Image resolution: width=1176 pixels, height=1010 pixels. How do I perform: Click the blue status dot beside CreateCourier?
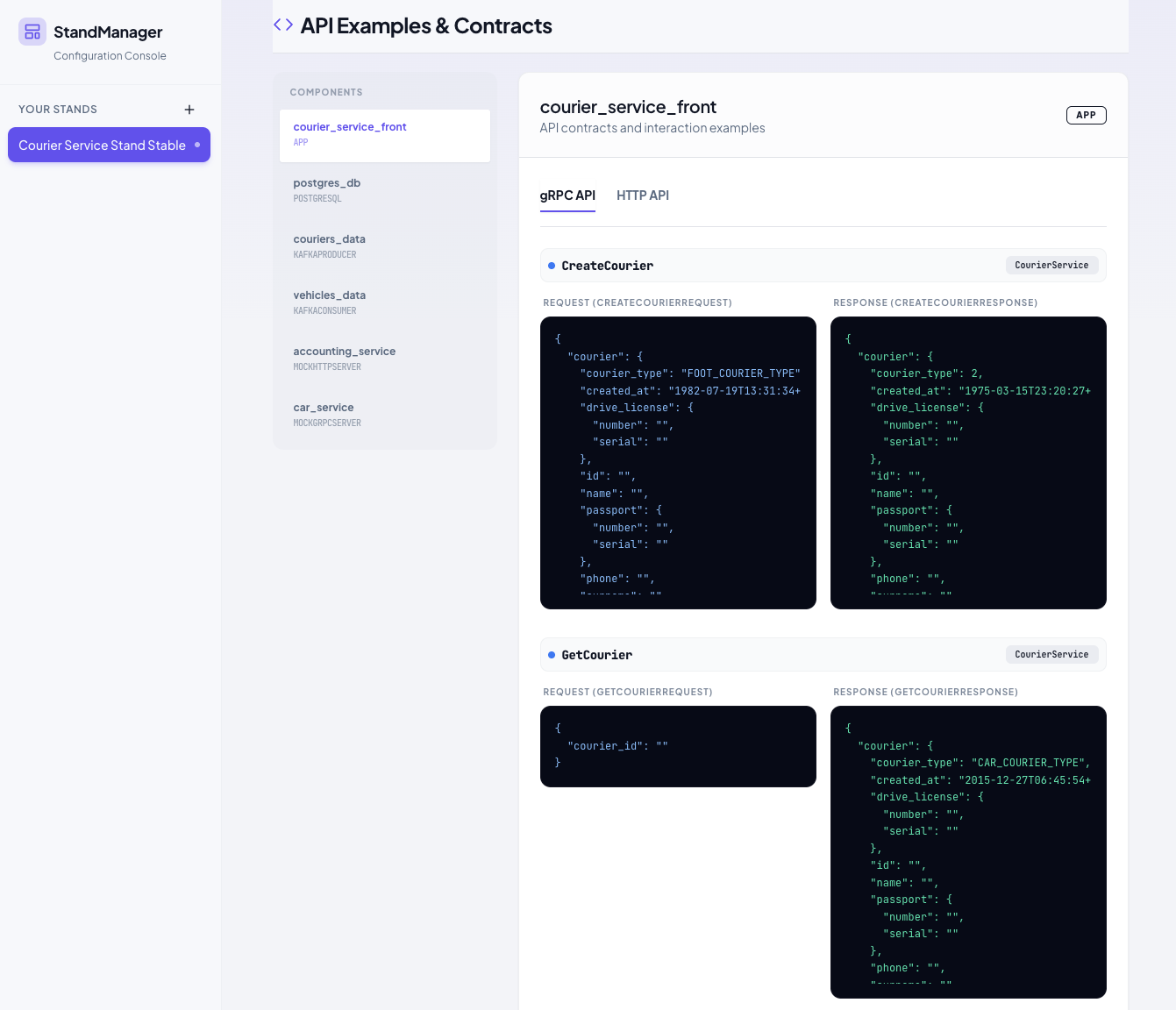pos(552,265)
